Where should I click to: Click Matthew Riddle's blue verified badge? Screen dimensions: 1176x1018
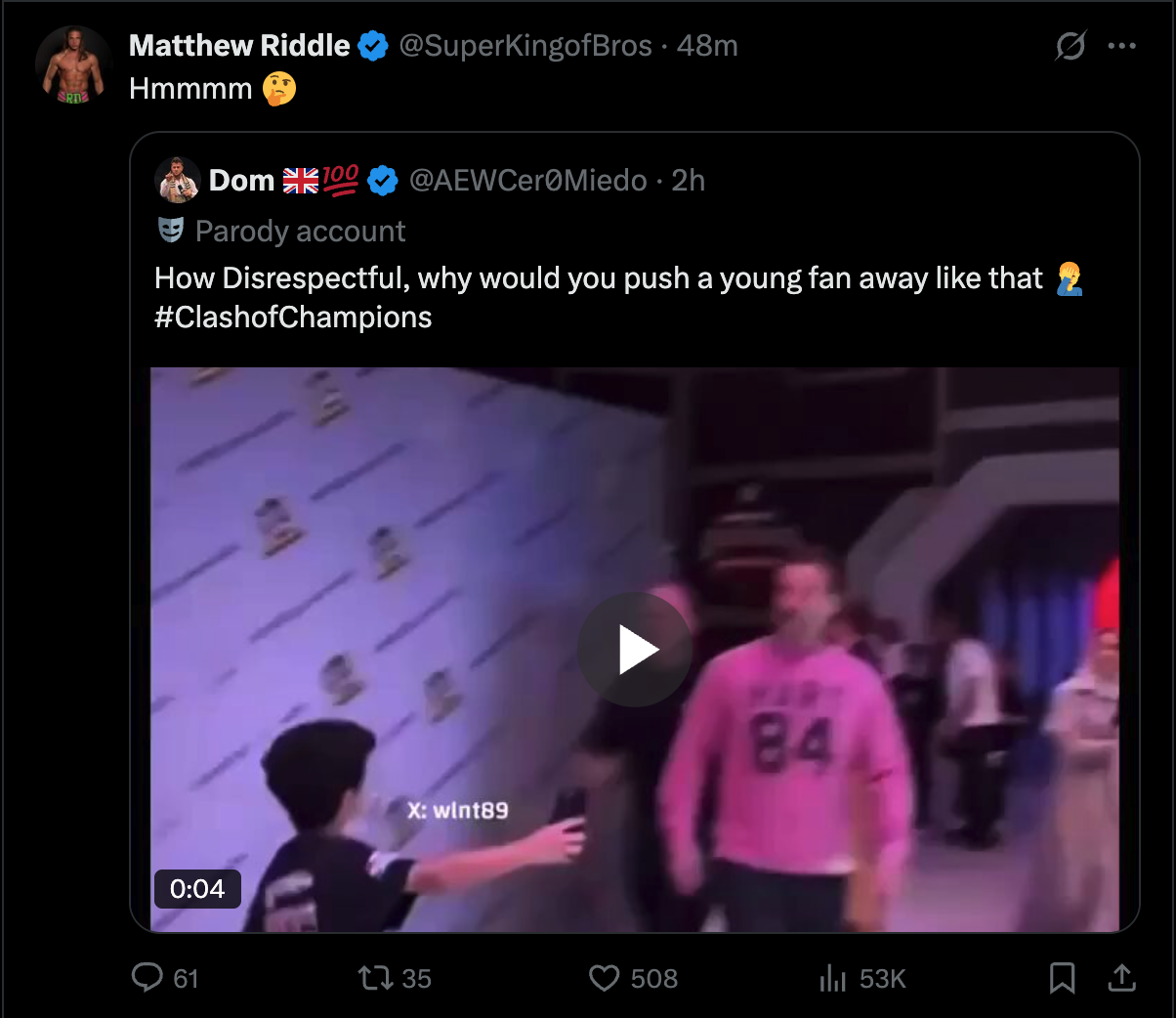pos(373,46)
